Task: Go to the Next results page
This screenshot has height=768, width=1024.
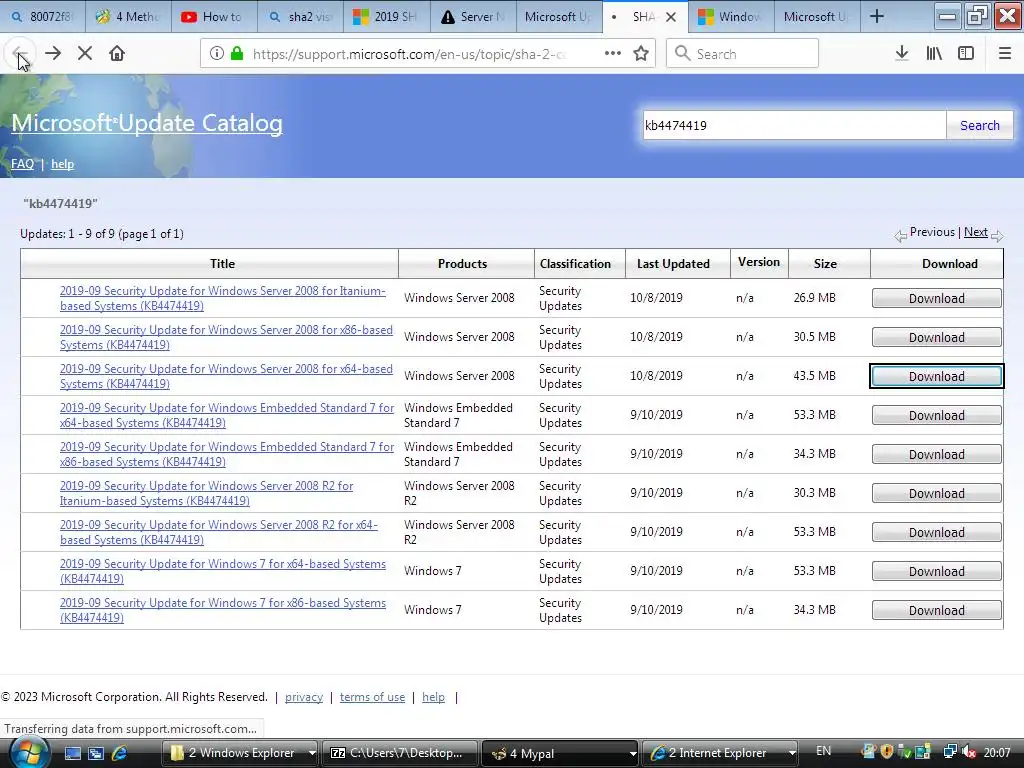Action: click(976, 232)
